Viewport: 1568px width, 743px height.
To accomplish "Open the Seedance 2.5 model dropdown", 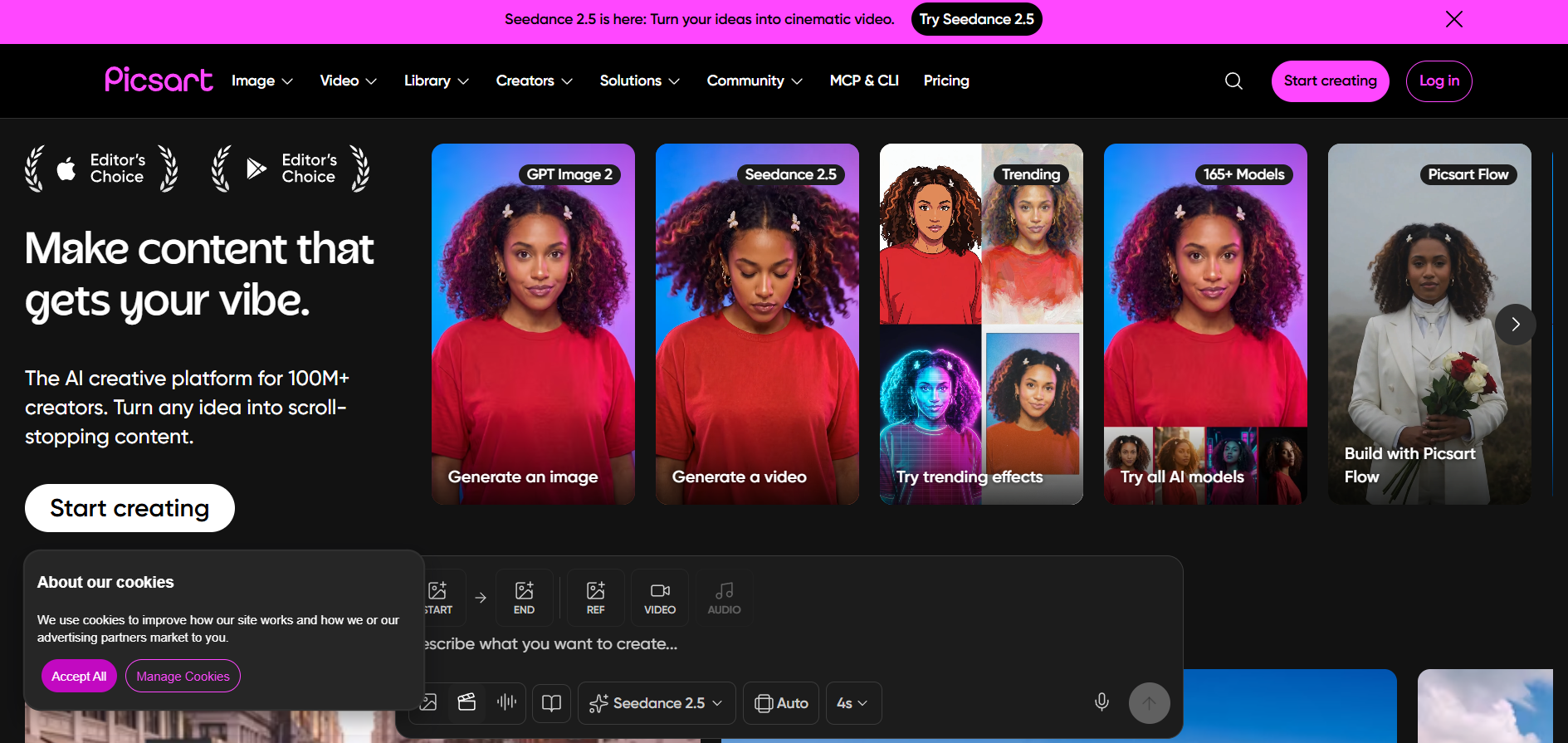I will click(x=657, y=703).
